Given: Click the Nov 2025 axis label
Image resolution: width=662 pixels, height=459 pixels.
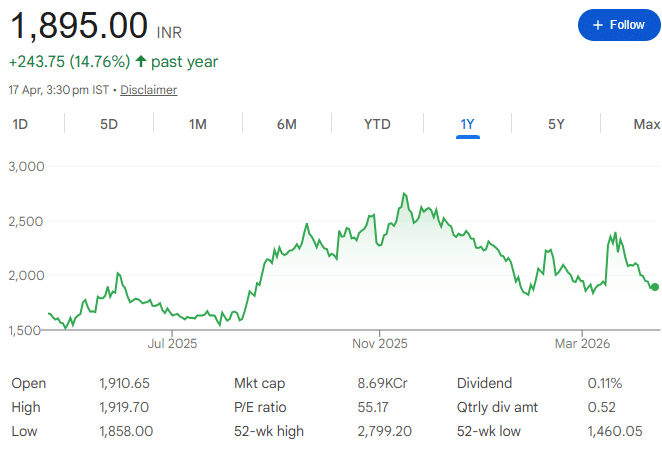Looking at the screenshot, I should 381,343.
